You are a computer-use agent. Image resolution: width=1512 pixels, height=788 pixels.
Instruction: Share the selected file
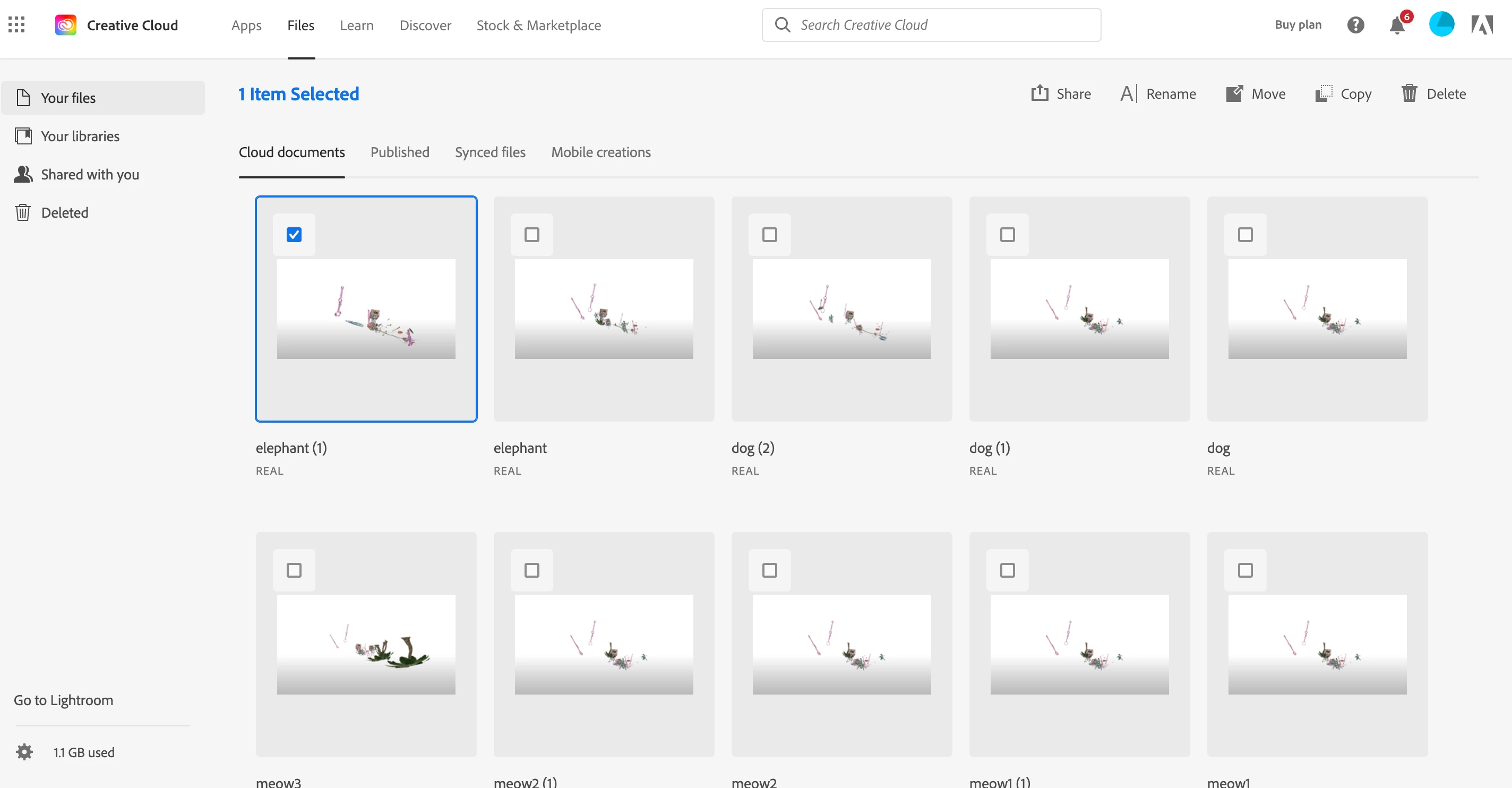(x=1061, y=94)
